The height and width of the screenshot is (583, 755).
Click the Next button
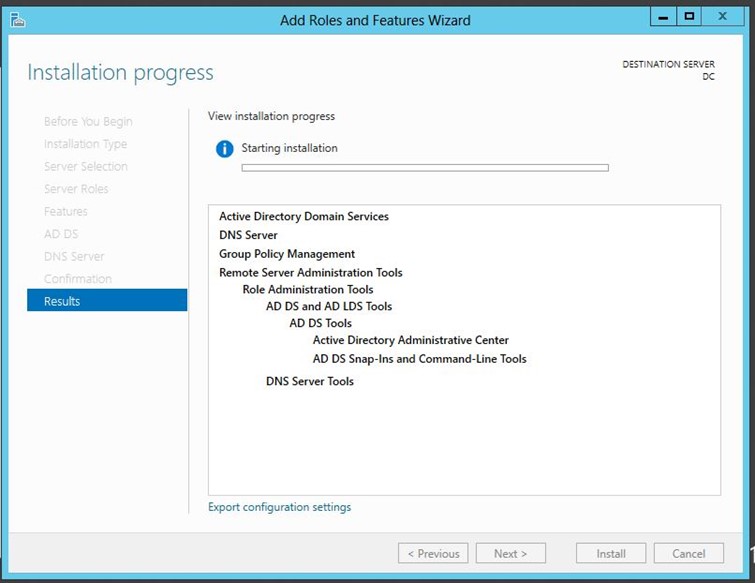[511, 554]
